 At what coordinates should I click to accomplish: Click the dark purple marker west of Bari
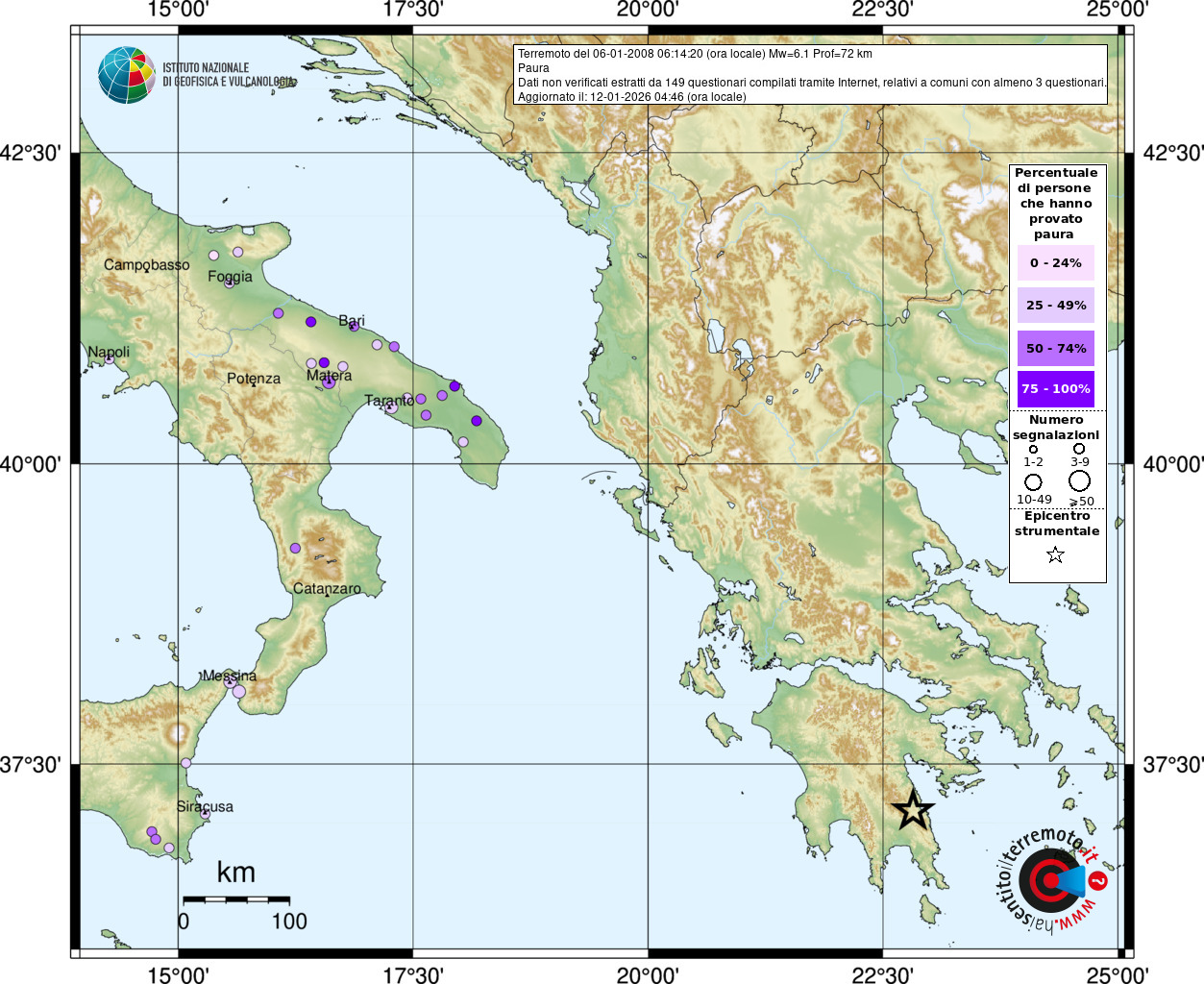click(x=310, y=322)
